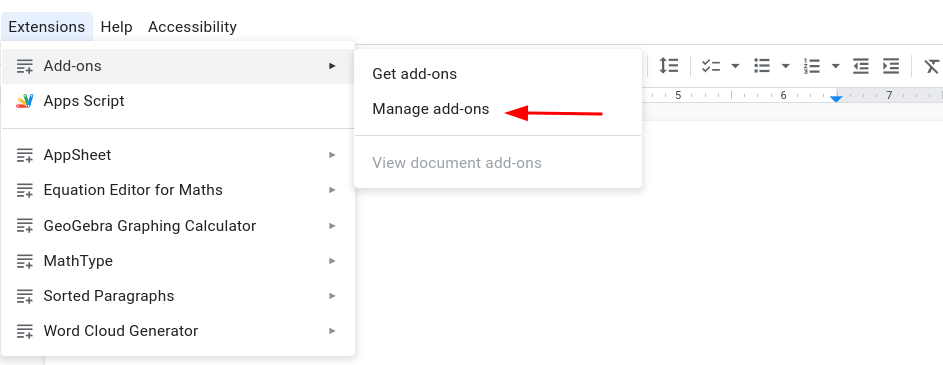Open the bulleted list options dropdown arrow
The image size is (943, 365).
pyautogui.click(x=785, y=66)
